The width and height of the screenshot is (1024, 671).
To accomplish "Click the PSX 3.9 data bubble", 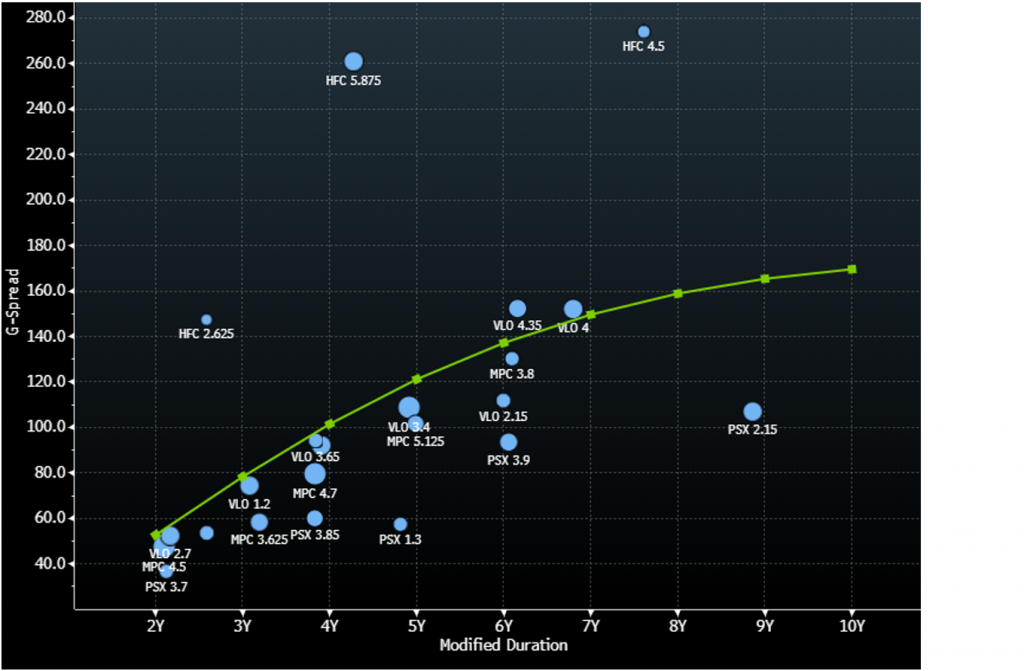I will (x=508, y=442).
